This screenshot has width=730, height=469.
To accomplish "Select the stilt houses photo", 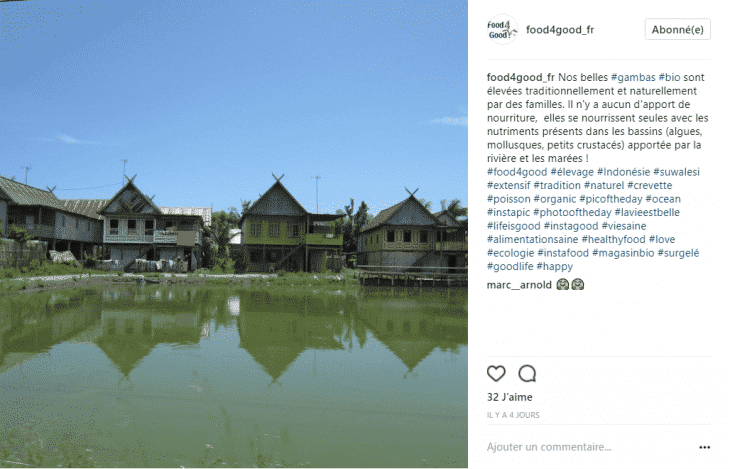I will pos(234,234).
